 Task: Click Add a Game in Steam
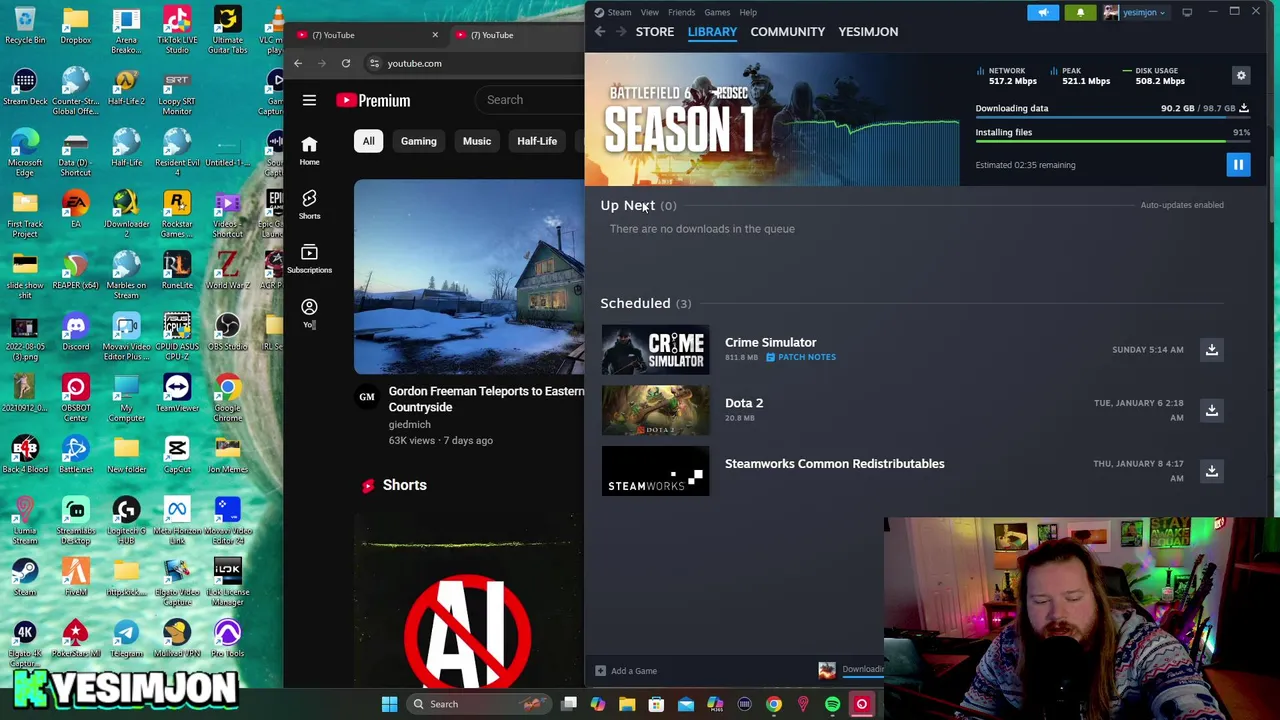coord(626,671)
